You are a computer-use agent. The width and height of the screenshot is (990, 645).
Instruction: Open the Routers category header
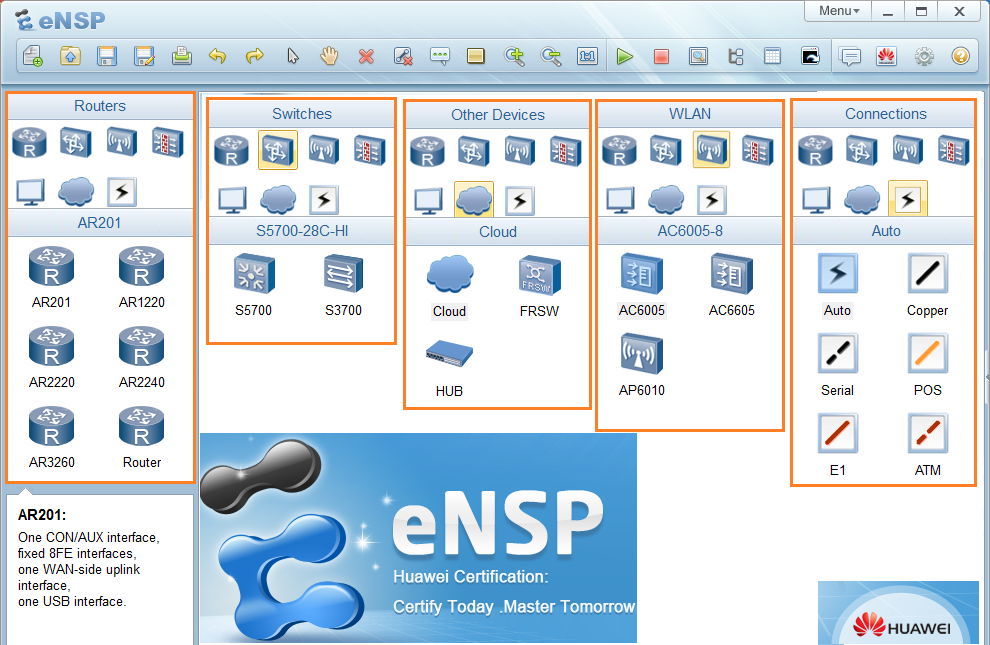coord(100,105)
